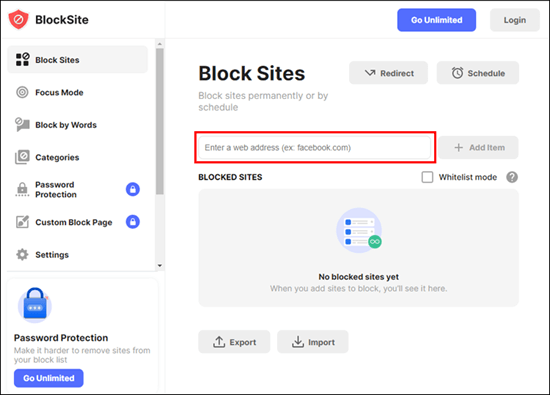Go to Password Protection sidebar item
Screen dimensions: 550x395
[78, 189]
